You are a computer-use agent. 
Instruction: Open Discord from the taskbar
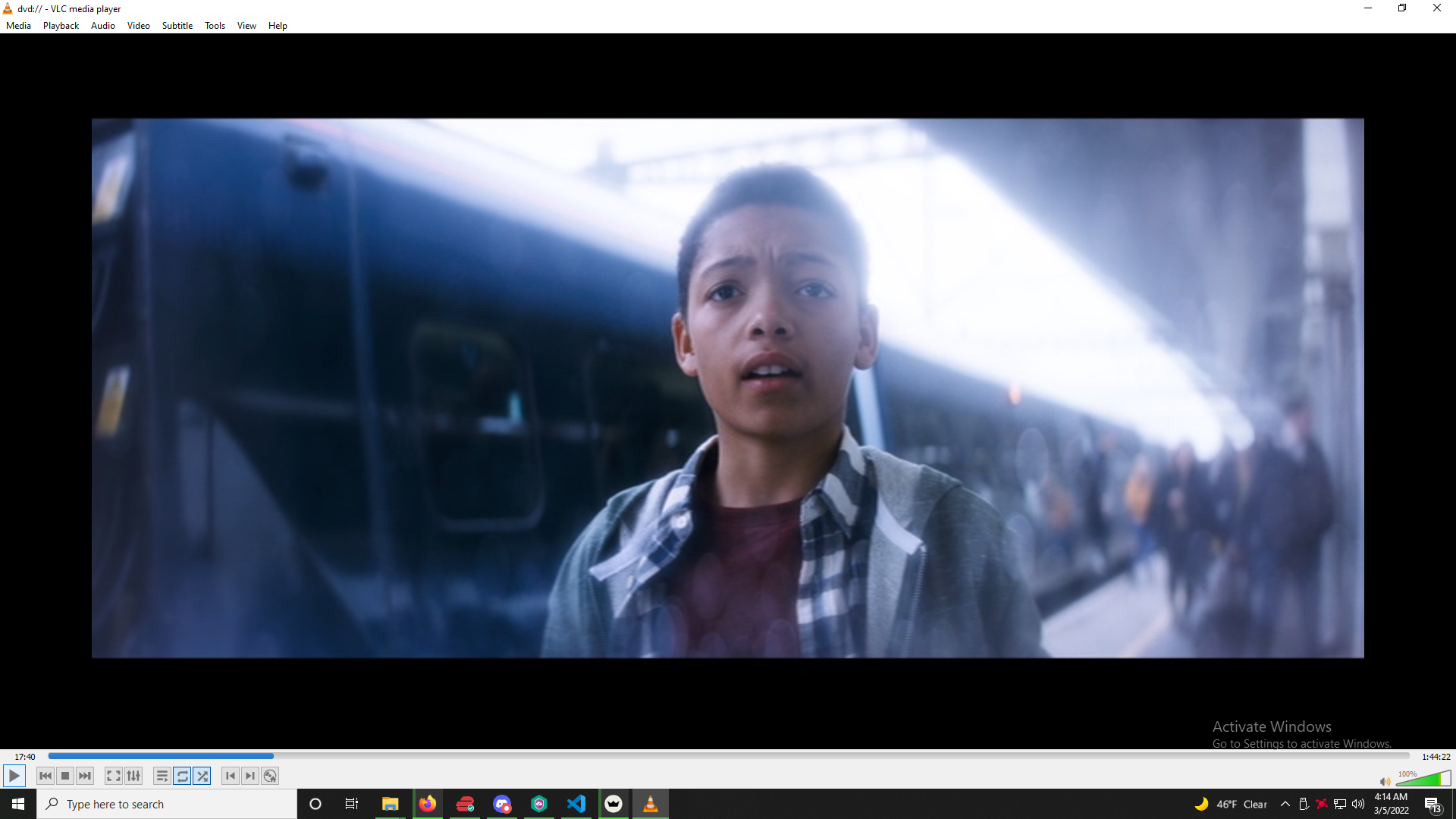coord(502,804)
